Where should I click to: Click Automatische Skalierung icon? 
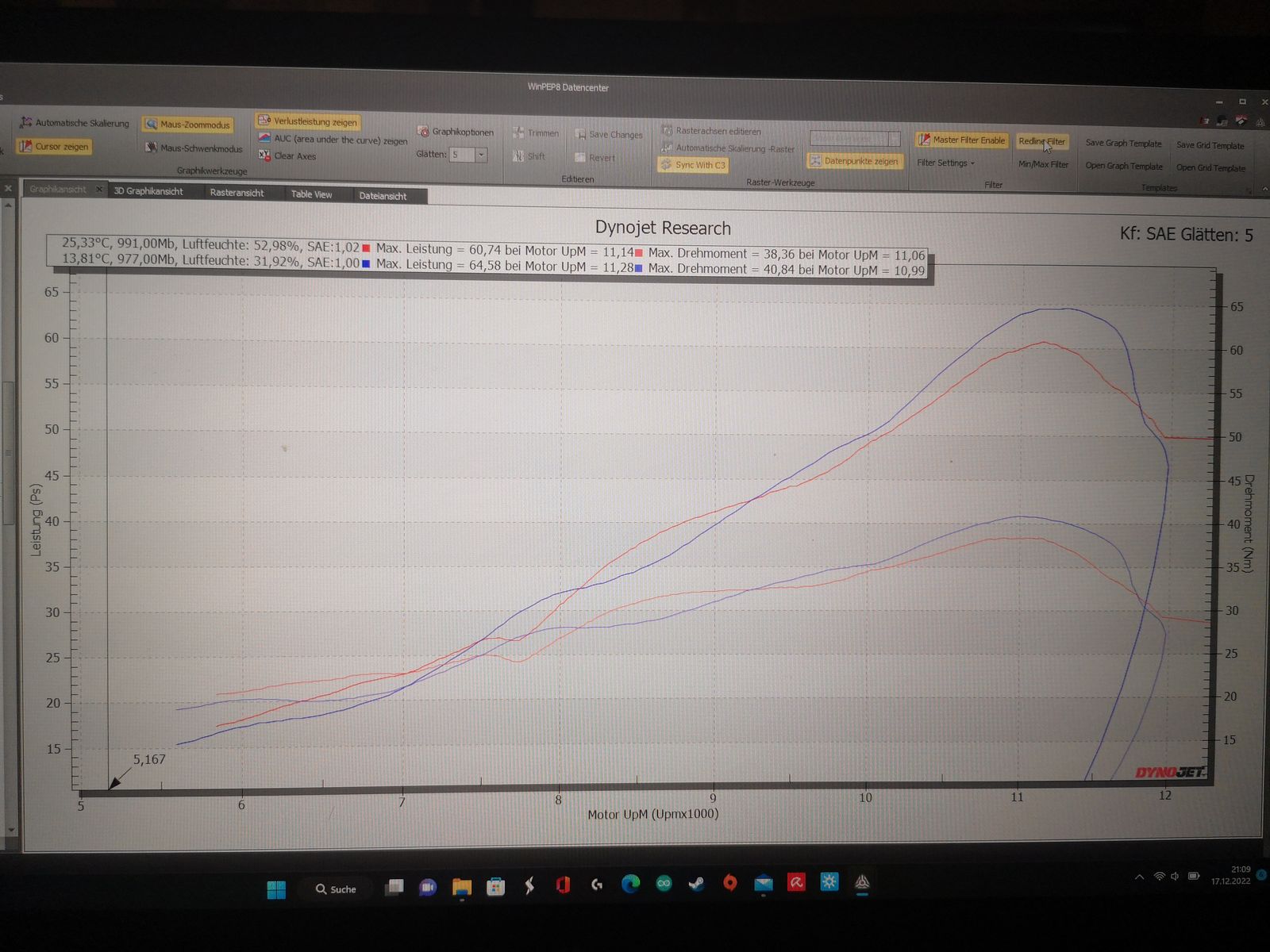click(x=26, y=123)
